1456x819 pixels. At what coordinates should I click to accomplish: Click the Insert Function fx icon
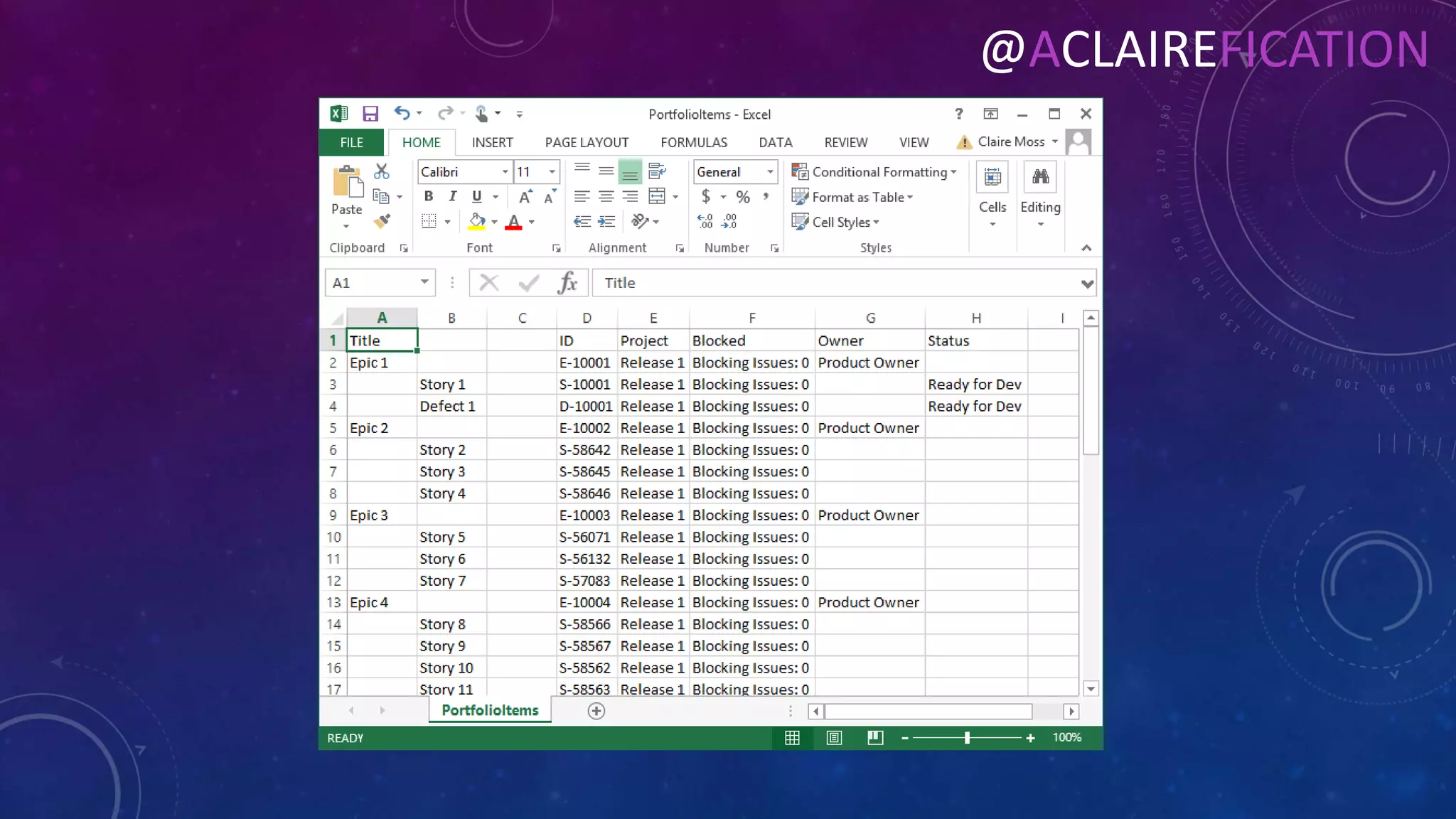coord(567,283)
